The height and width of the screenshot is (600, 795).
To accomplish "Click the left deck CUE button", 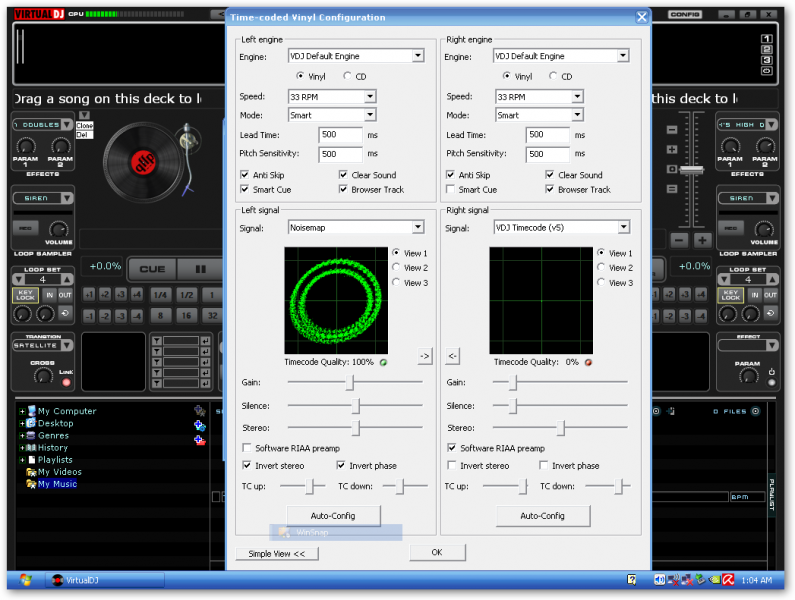I will coord(152,269).
